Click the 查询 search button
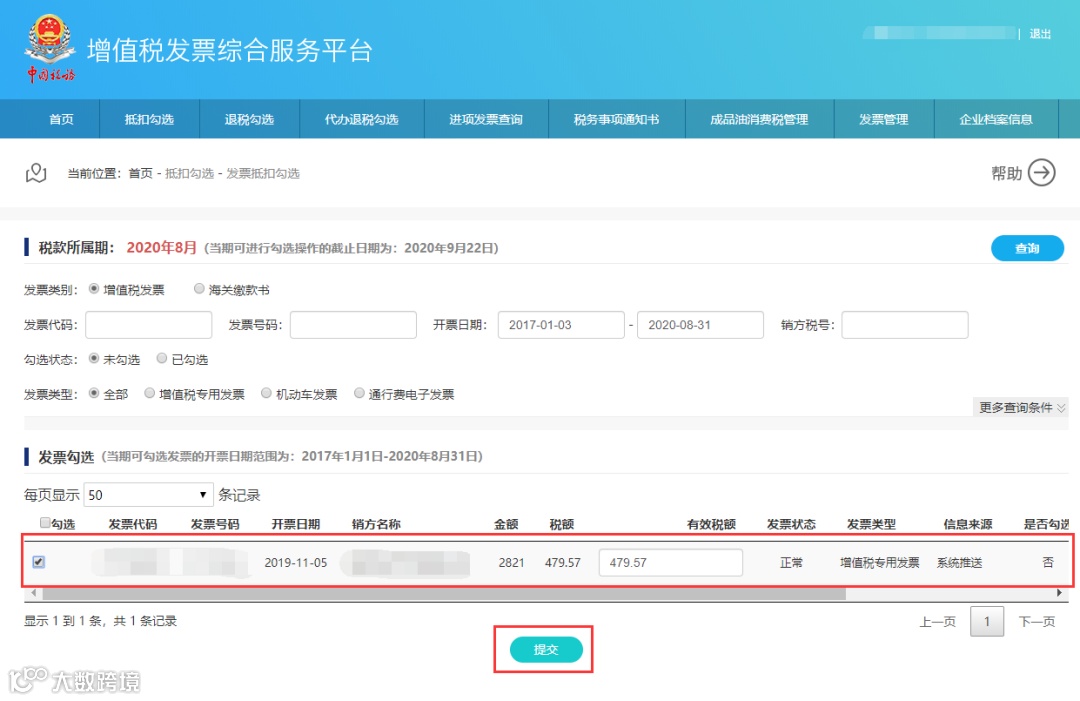Screen dimensions: 1080x701 tap(1027, 248)
